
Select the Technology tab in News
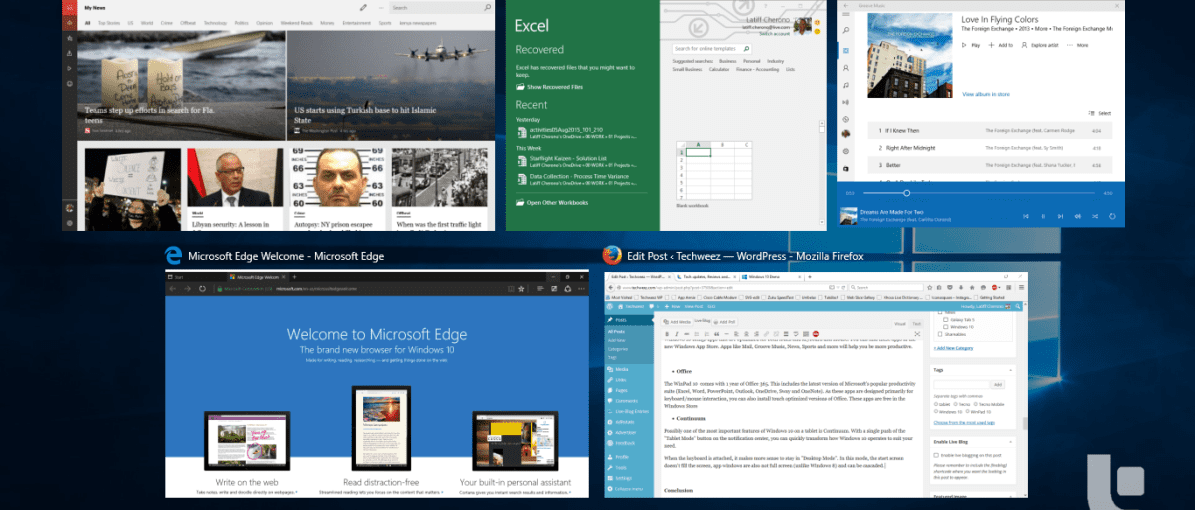(216, 23)
